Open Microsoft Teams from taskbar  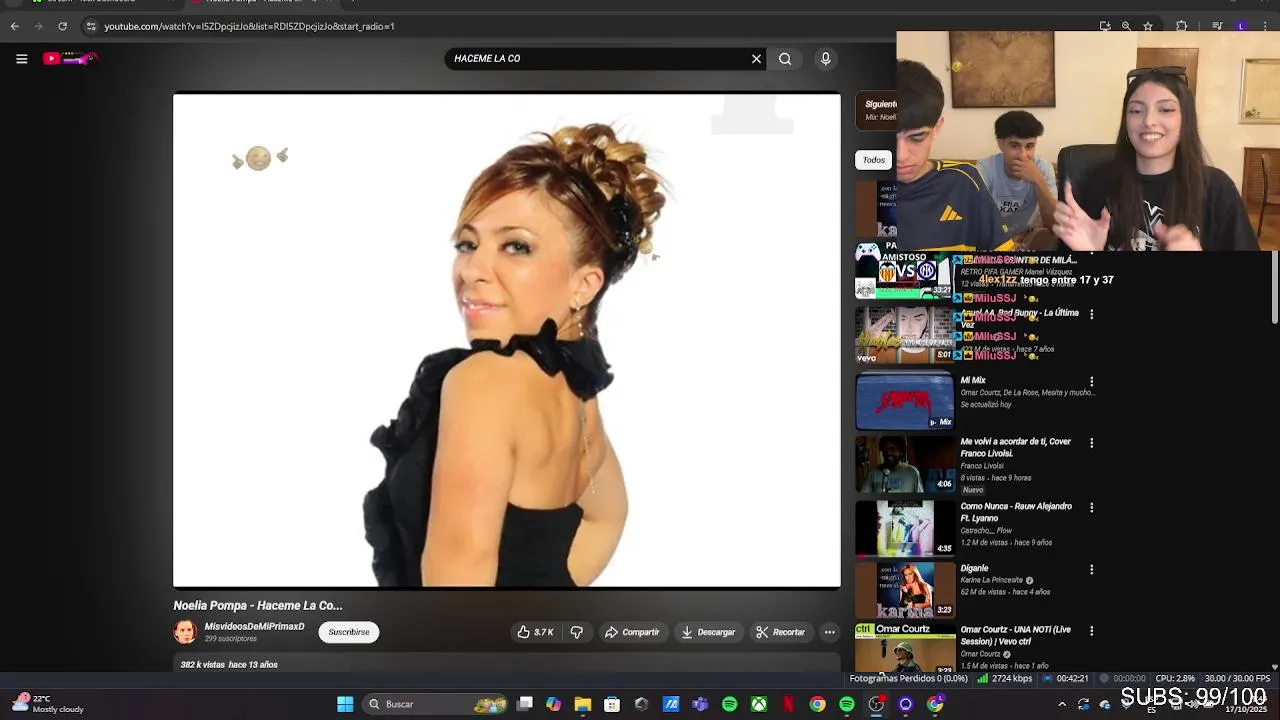(x=700, y=704)
